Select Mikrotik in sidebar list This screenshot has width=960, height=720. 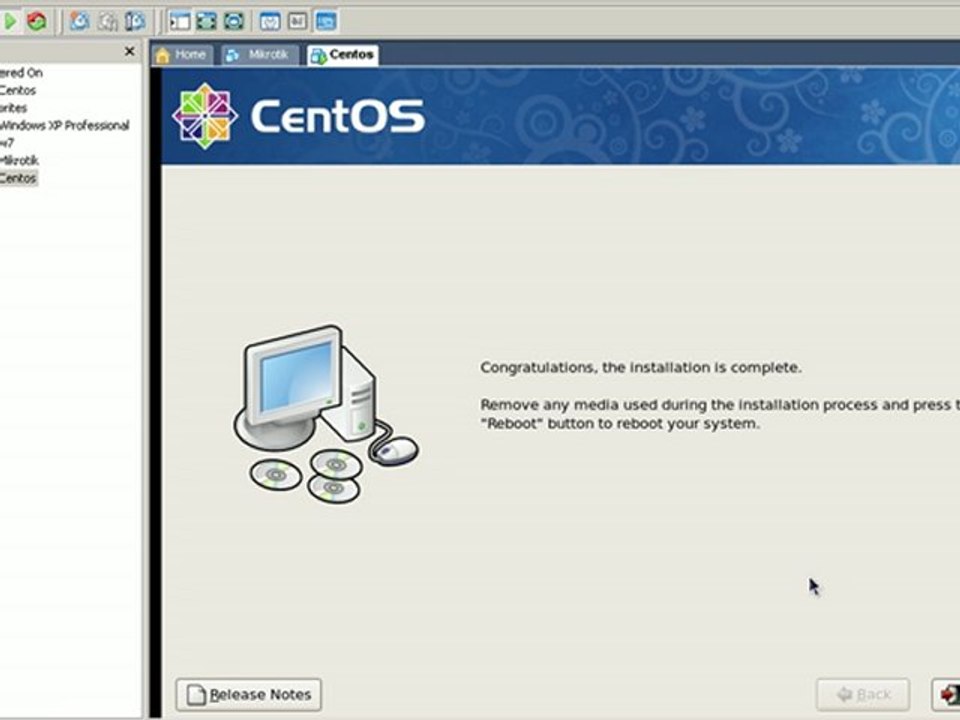[x=20, y=160]
